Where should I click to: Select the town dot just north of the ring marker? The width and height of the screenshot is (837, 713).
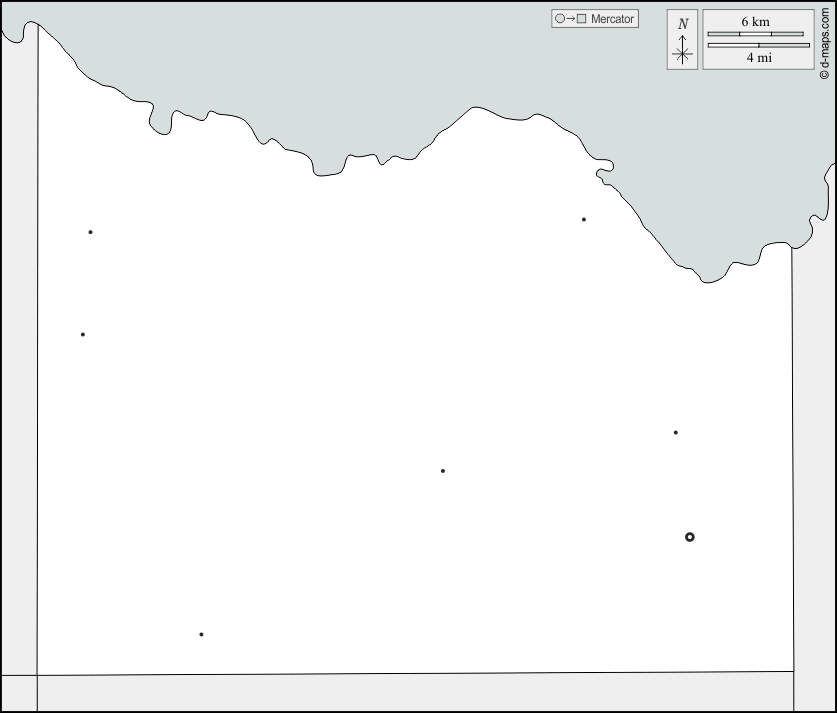tap(676, 432)
